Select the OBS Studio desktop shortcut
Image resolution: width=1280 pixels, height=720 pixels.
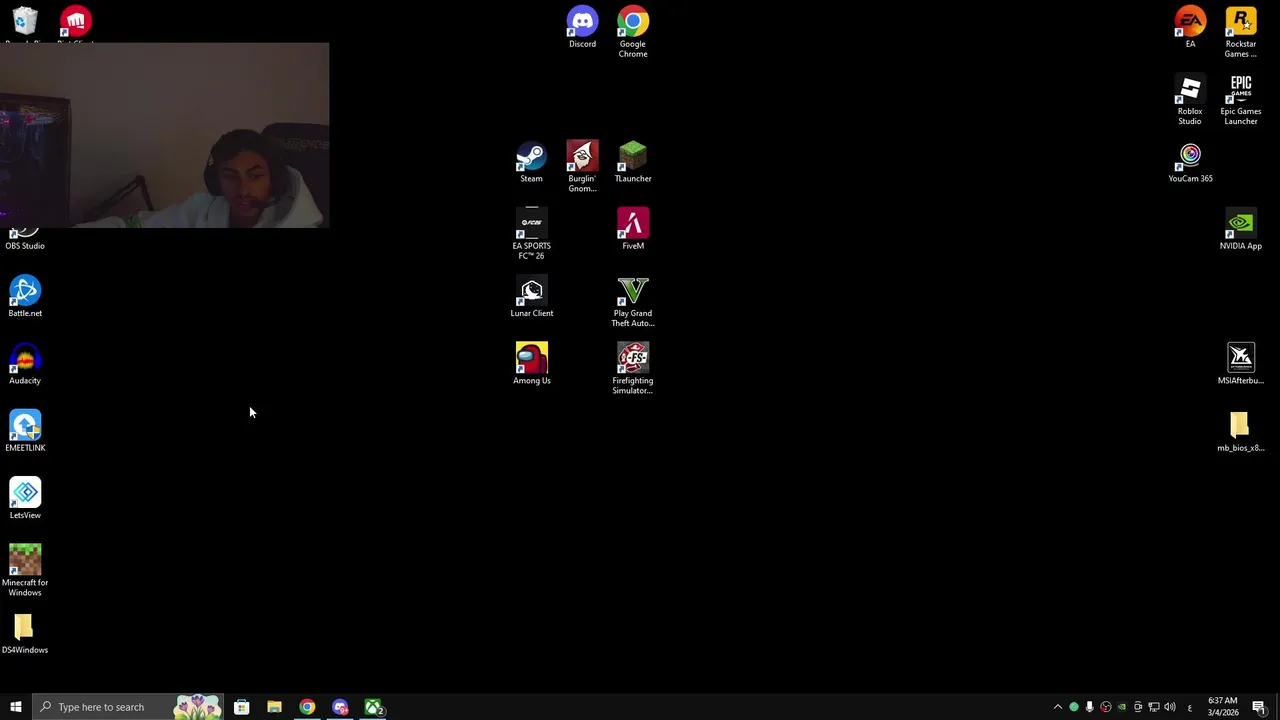click(25, 240)
